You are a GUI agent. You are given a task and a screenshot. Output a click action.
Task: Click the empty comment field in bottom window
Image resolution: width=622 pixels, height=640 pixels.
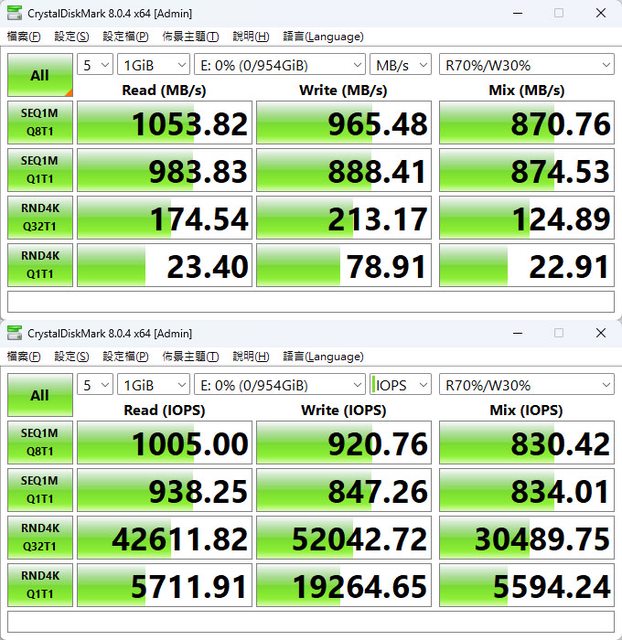pos(311,622)
